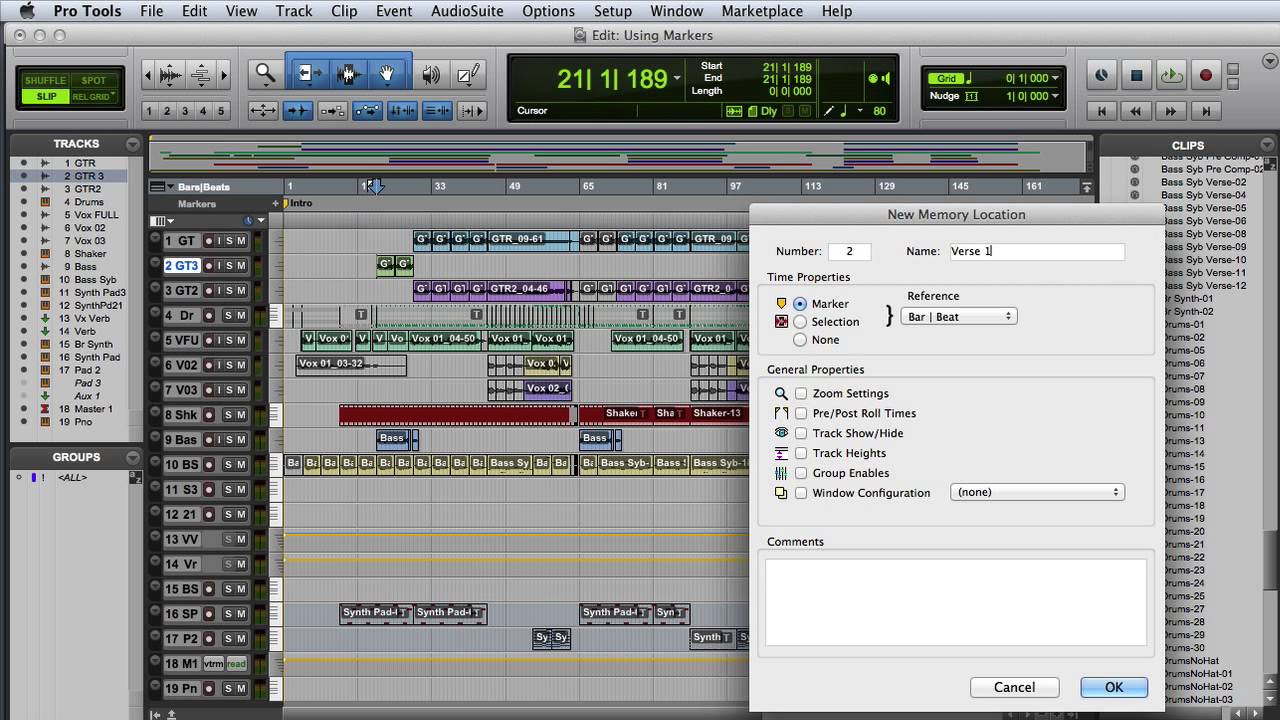The width and height of the screenshot is (1280, 720).
Task: Select the Trim tool
Action: point(309,75)
